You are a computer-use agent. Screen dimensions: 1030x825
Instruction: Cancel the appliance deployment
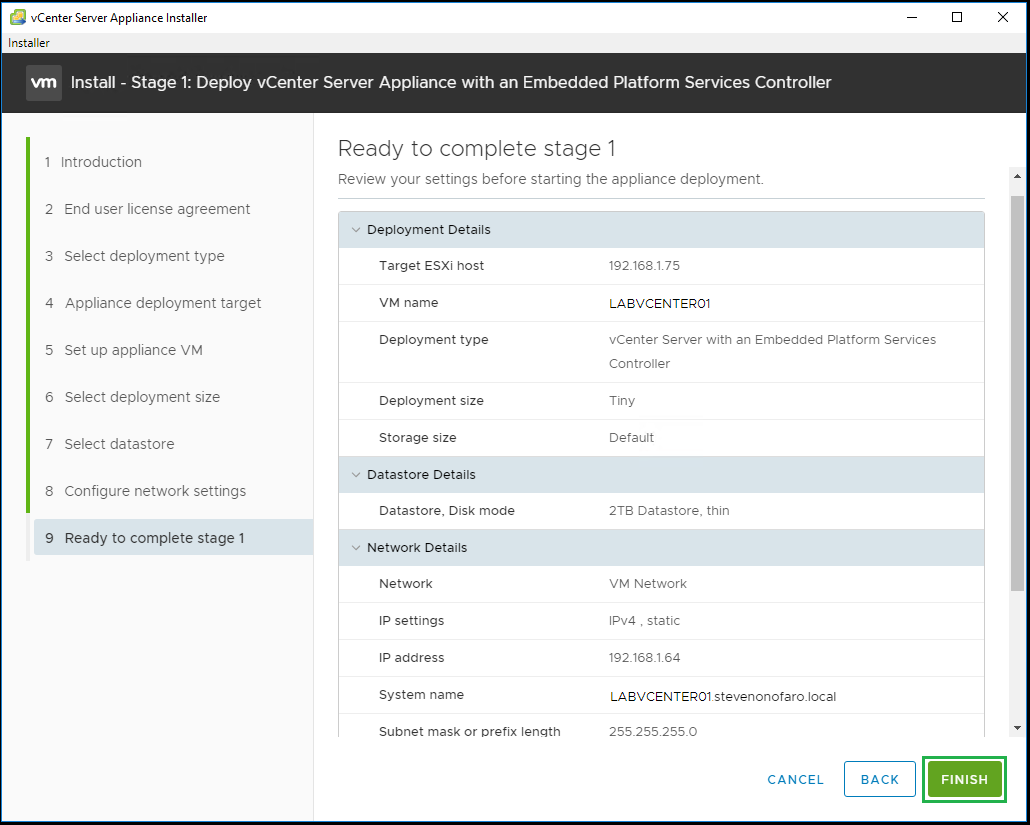[795, 780]
